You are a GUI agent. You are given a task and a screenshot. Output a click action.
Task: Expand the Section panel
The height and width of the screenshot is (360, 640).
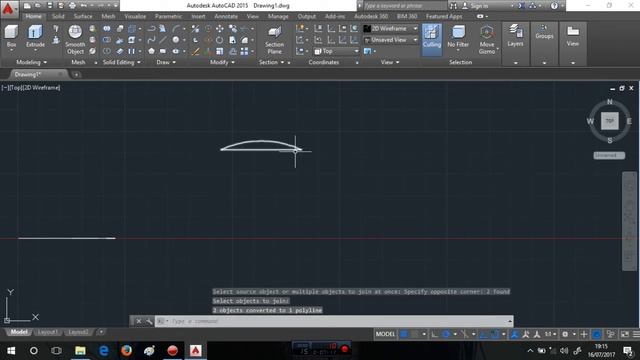[x=271, y=62]
